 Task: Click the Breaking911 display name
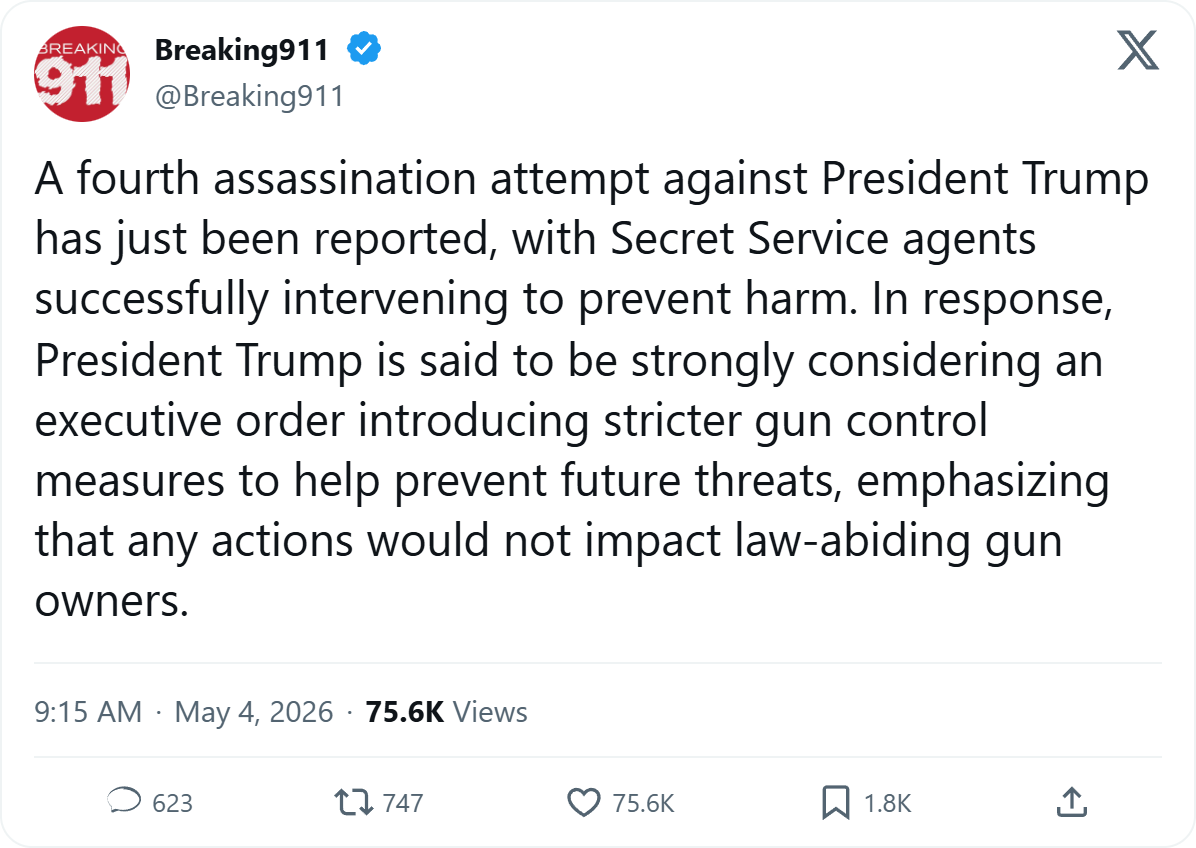point(242,50)
